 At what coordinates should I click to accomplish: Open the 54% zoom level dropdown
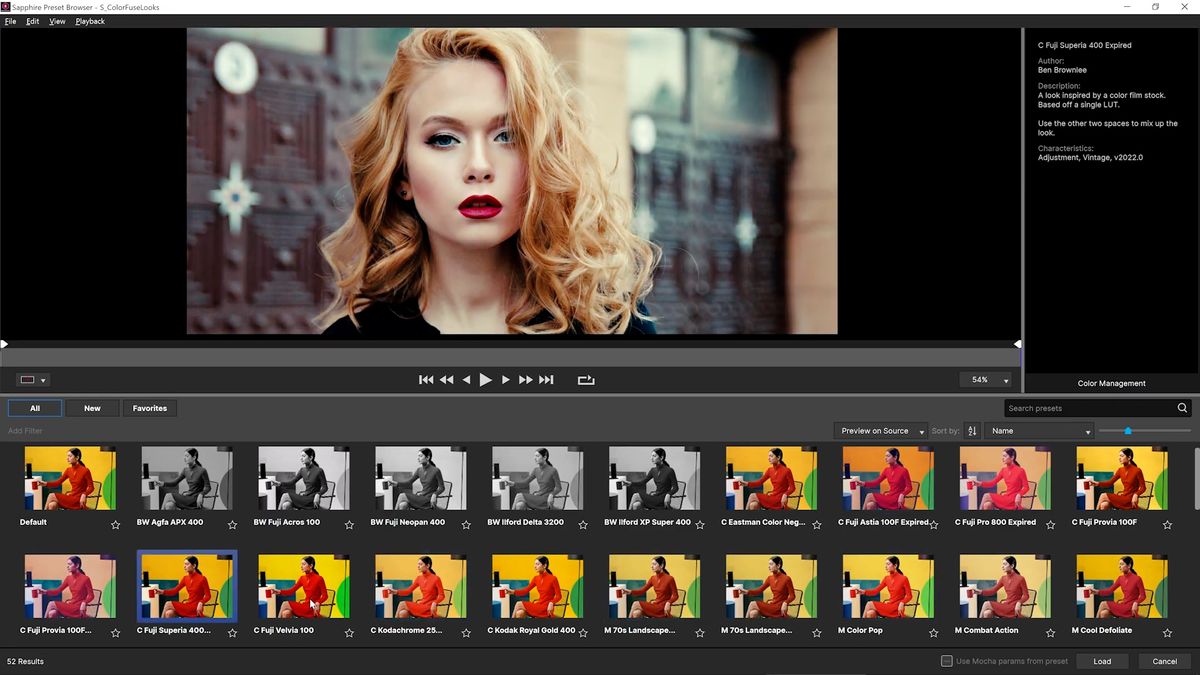coord(986,380)
